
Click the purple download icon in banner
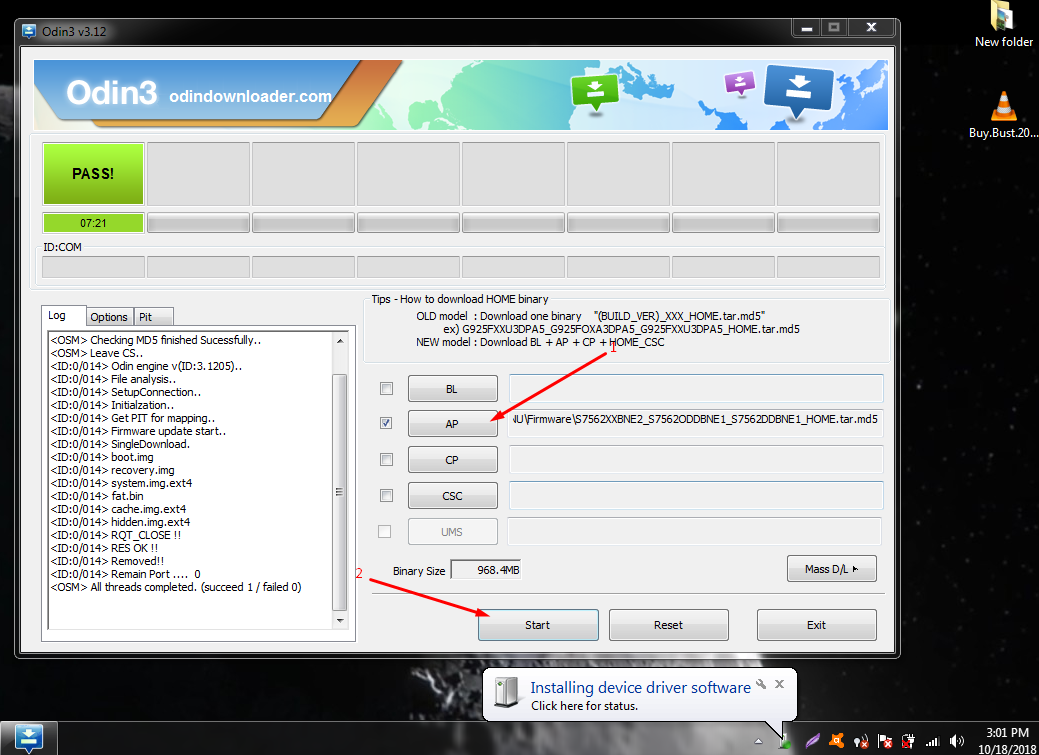click(x=739, y=84)
